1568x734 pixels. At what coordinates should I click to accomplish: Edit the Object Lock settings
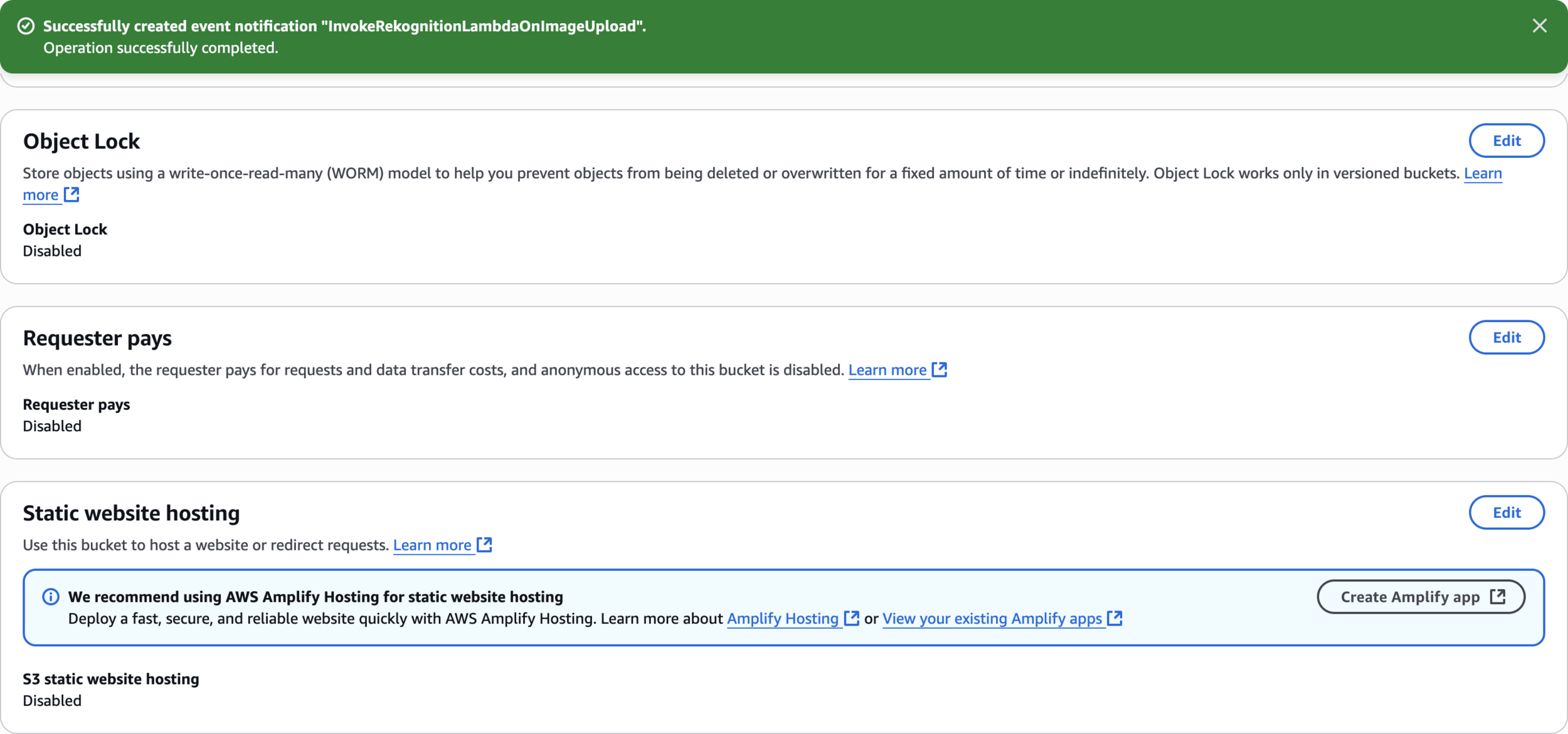pos(1506,140)
